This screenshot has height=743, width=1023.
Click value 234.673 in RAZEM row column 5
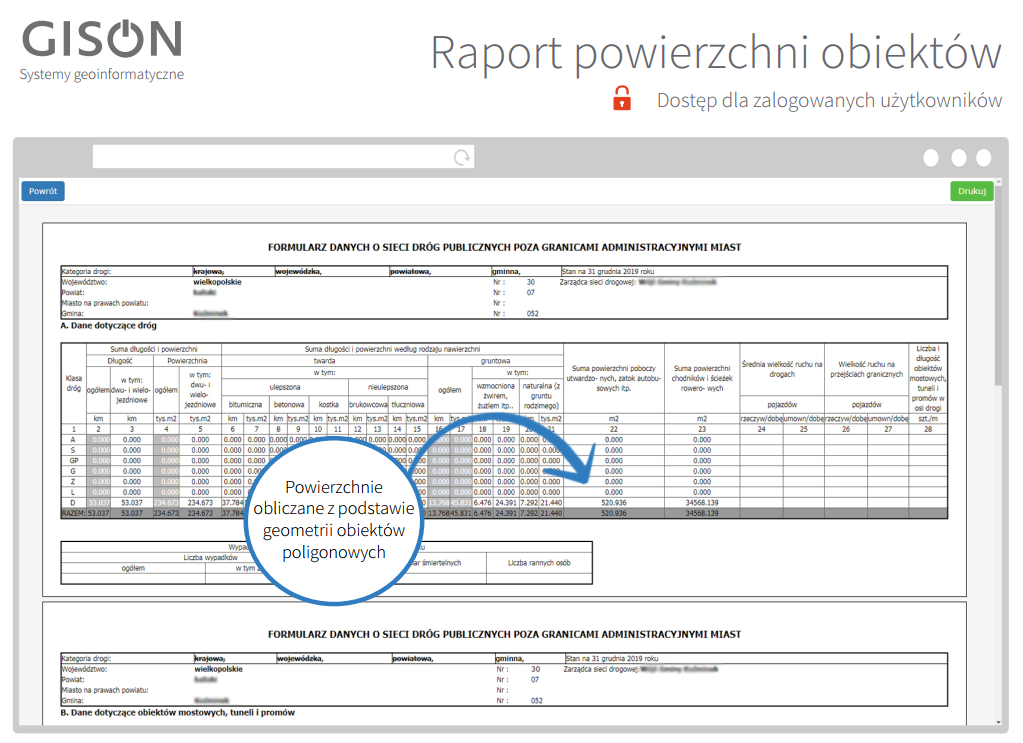[200, 513]
